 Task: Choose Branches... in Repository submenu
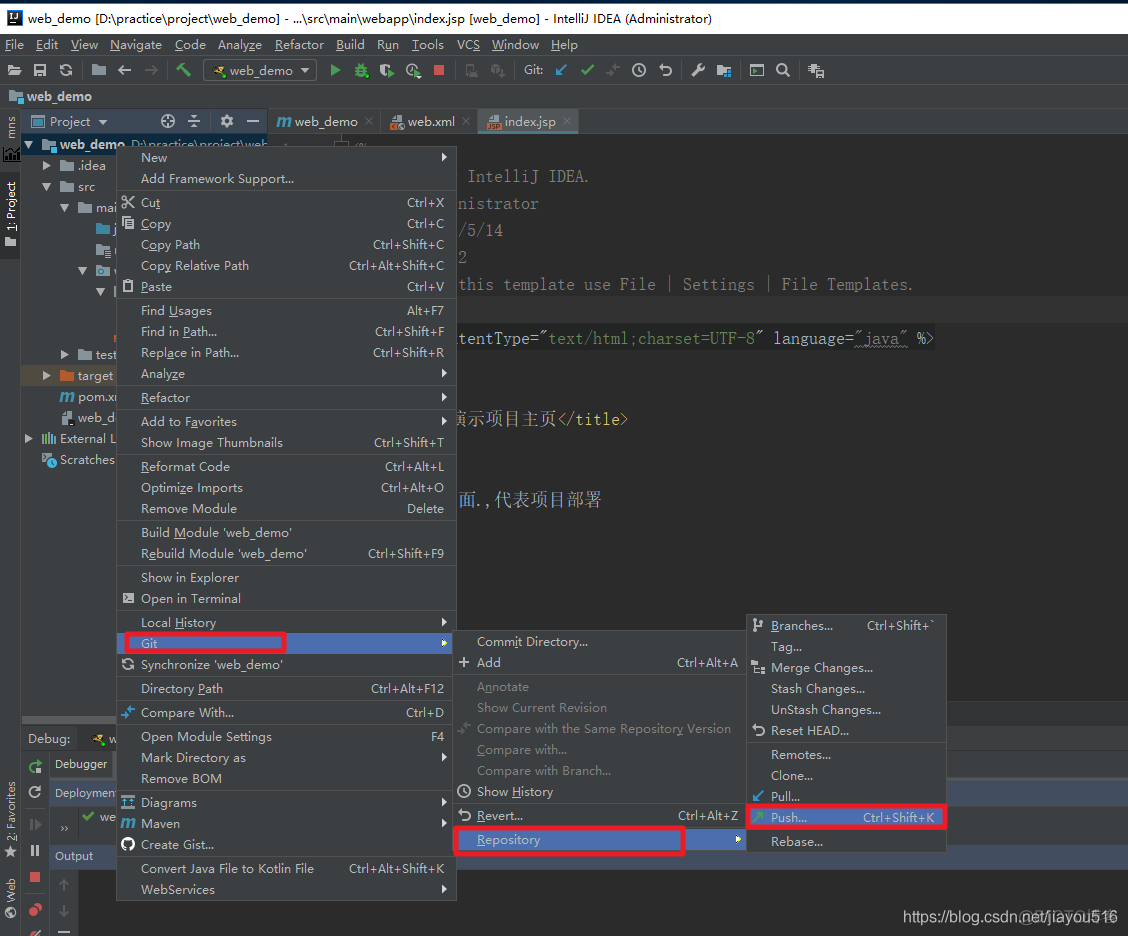click(846, 626)
